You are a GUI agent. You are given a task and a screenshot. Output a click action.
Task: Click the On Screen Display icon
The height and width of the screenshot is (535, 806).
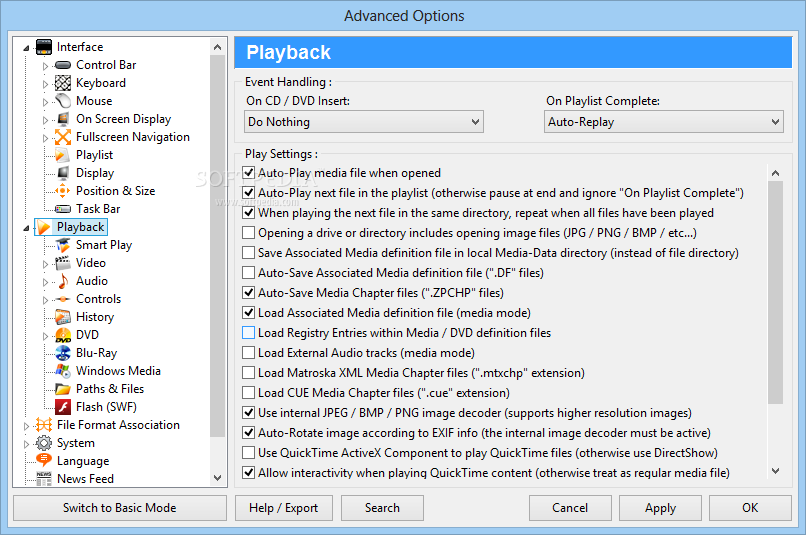pos(63,119)
